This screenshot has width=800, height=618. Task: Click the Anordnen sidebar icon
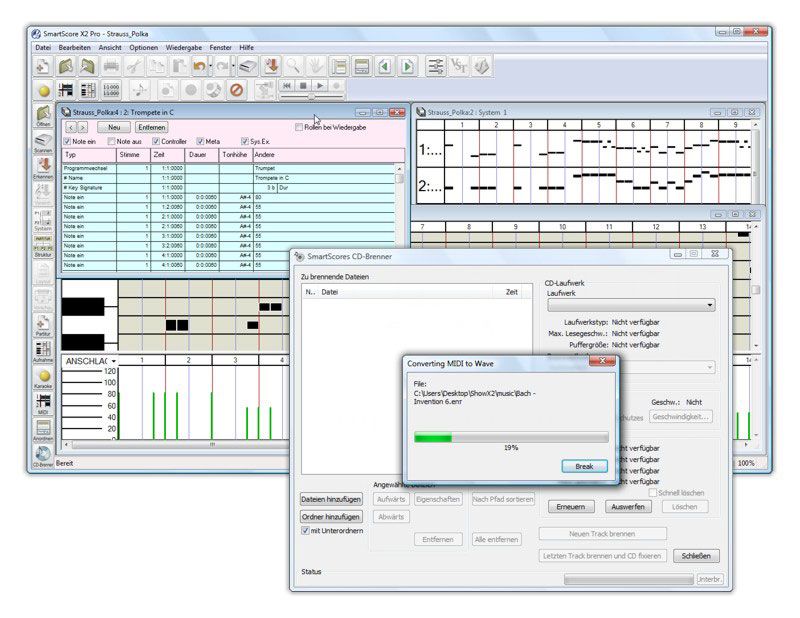(x=43, y=431)
